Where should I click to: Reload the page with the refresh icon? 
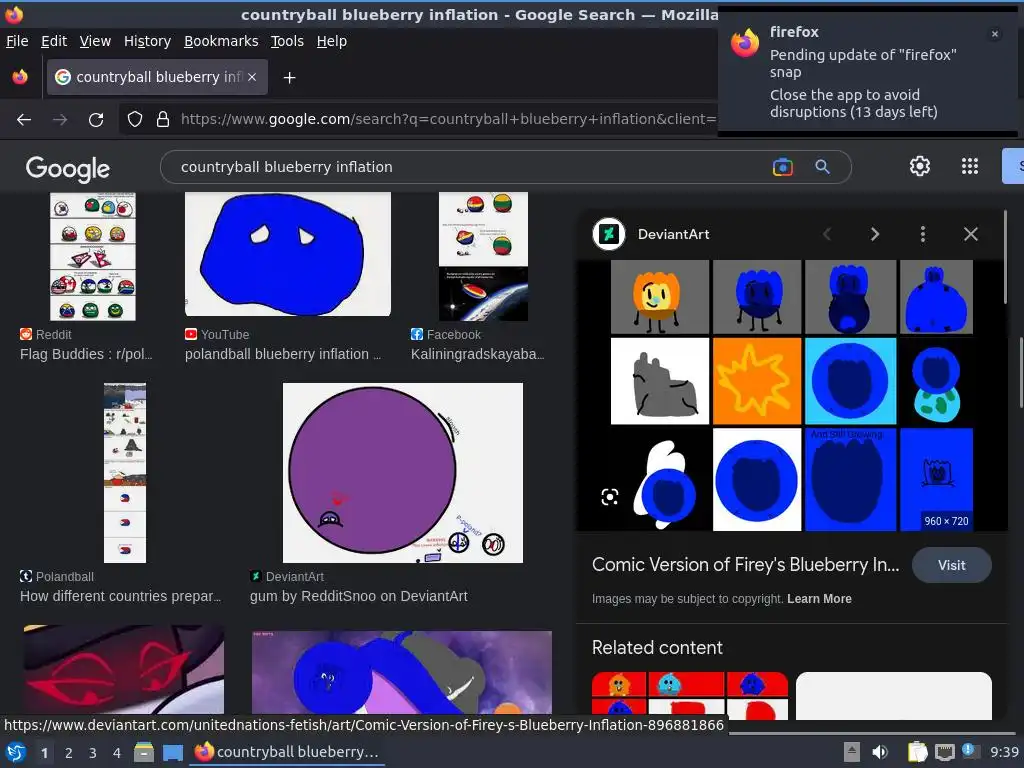coord(96,120)
